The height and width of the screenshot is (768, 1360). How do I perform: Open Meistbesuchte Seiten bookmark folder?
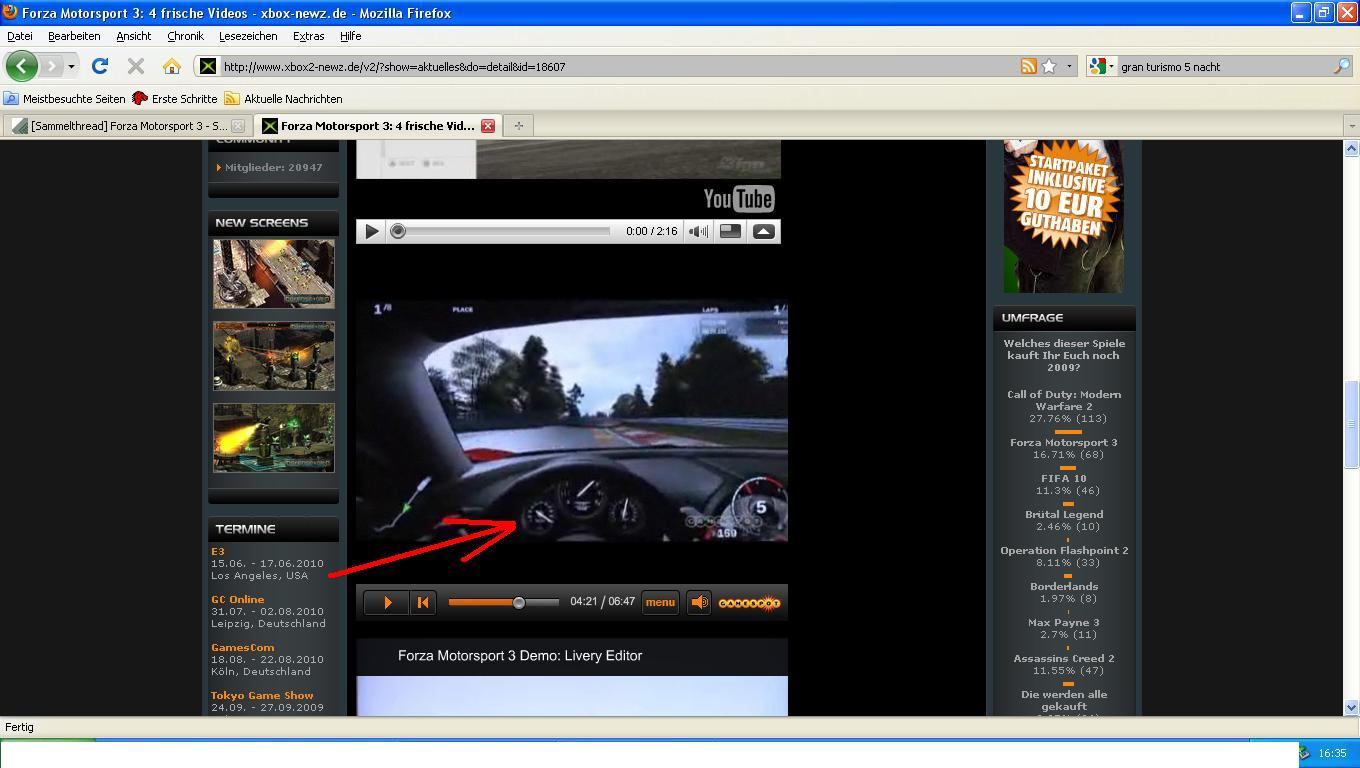point(65,99)
